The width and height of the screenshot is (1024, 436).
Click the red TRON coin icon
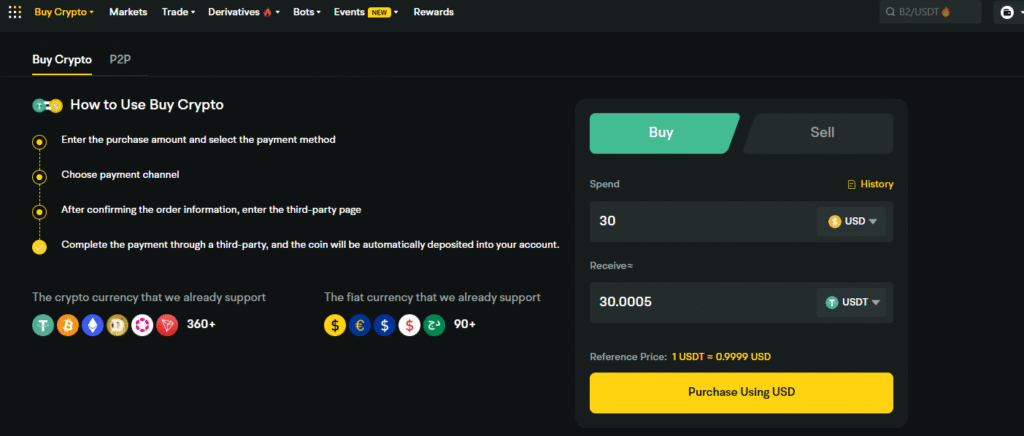167,325
